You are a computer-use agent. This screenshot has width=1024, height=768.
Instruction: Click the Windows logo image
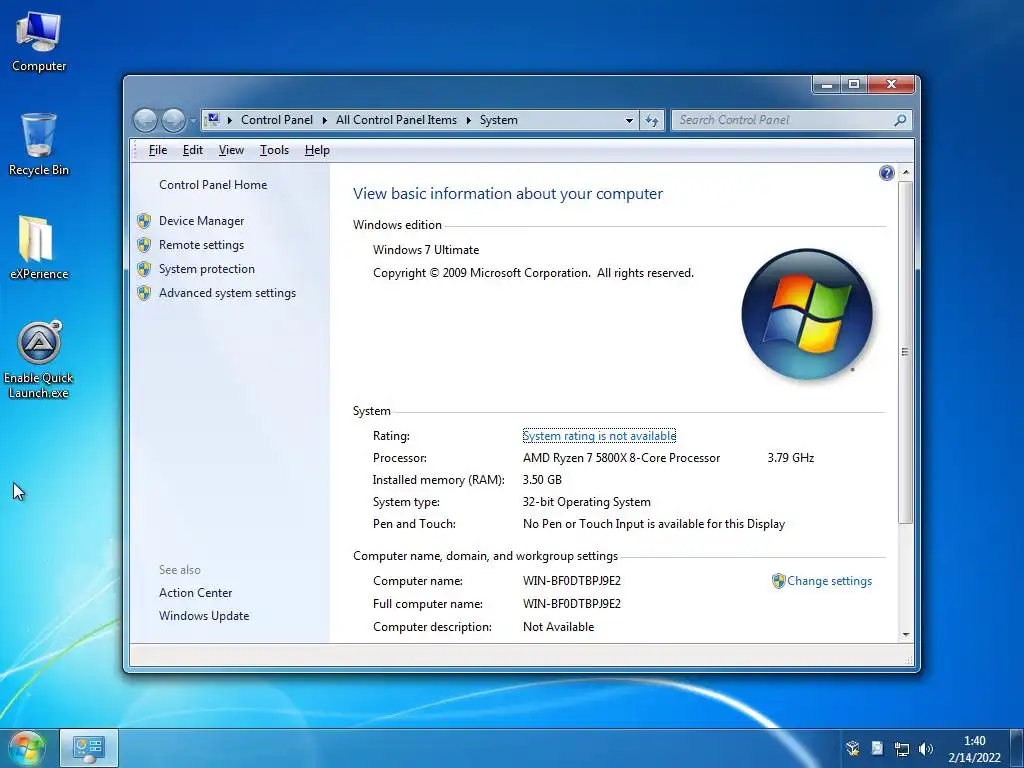coord(807,314)
